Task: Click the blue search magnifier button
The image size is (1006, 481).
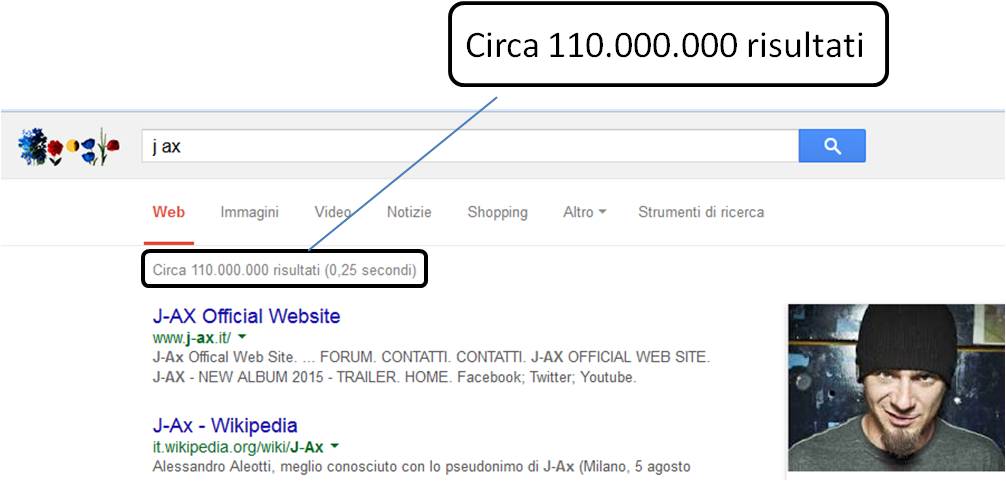Action: tap(832, 146)
